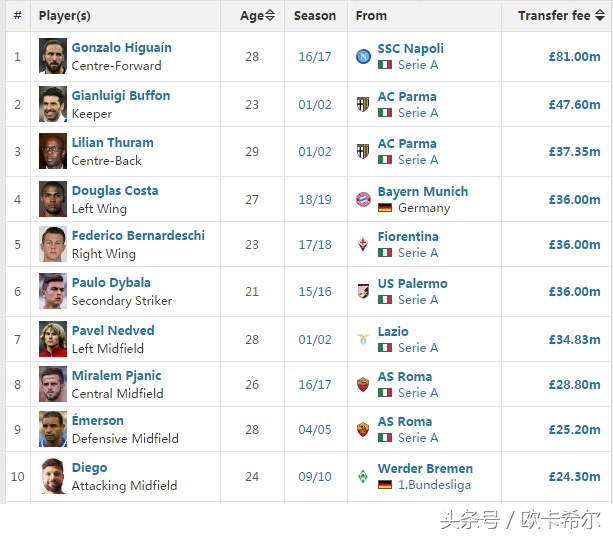
Task: Open Gonzalo Higuaín's player profile link
Action: (121, 48)
